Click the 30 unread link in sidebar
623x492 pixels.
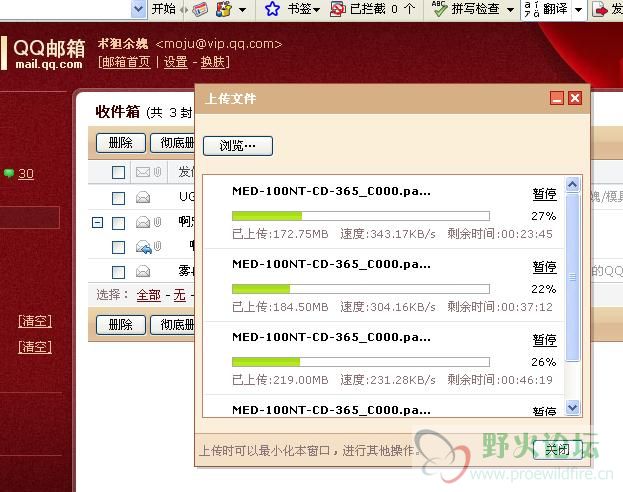coord(26,174)
